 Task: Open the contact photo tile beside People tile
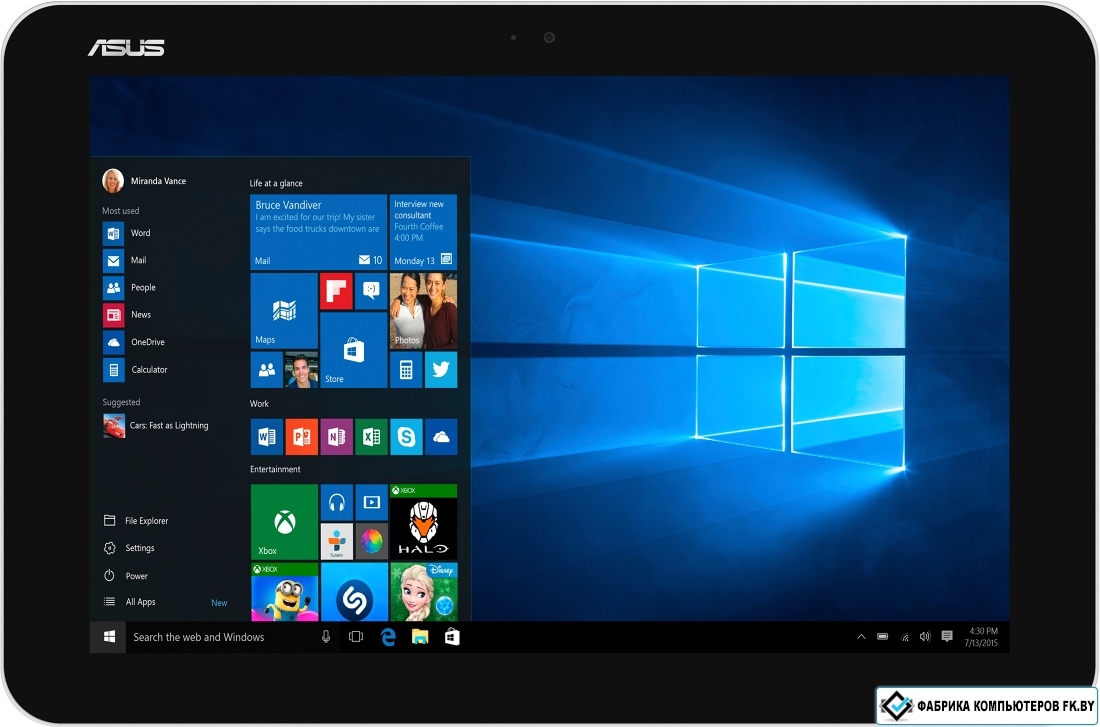[301, 370]
